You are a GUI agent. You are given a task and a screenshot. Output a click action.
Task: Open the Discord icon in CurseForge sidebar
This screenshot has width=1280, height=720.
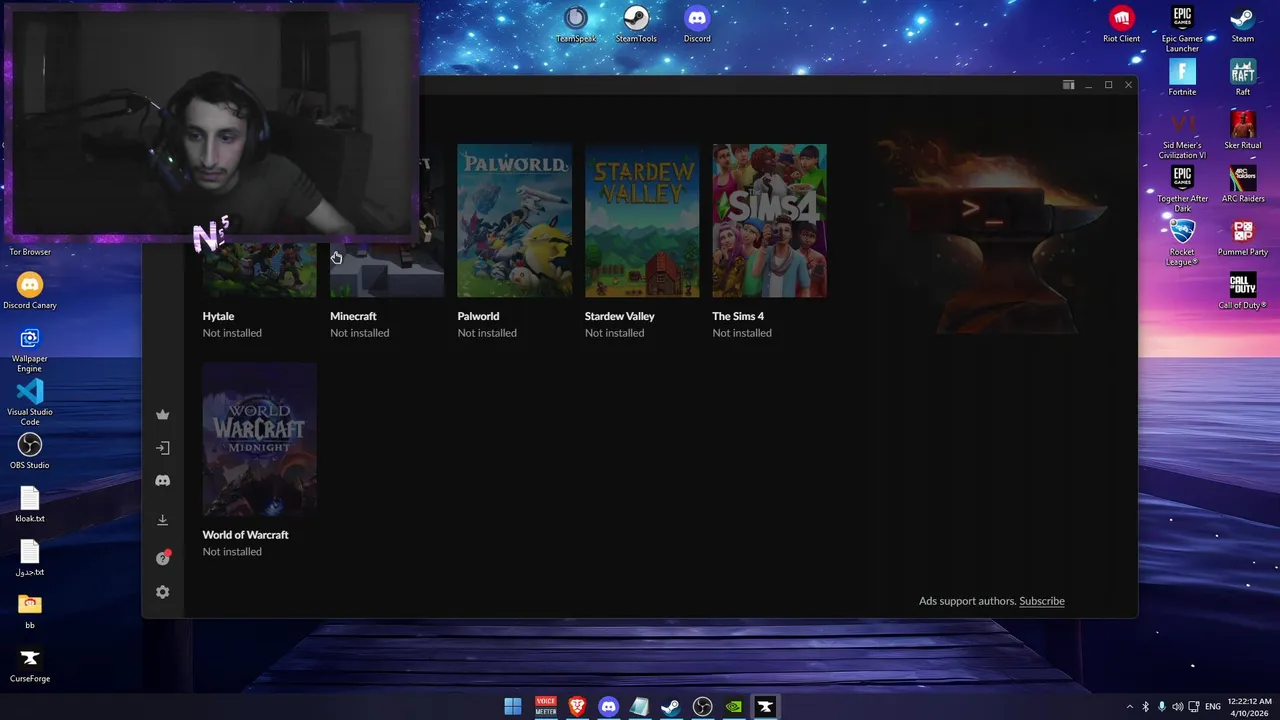(162, 481)
